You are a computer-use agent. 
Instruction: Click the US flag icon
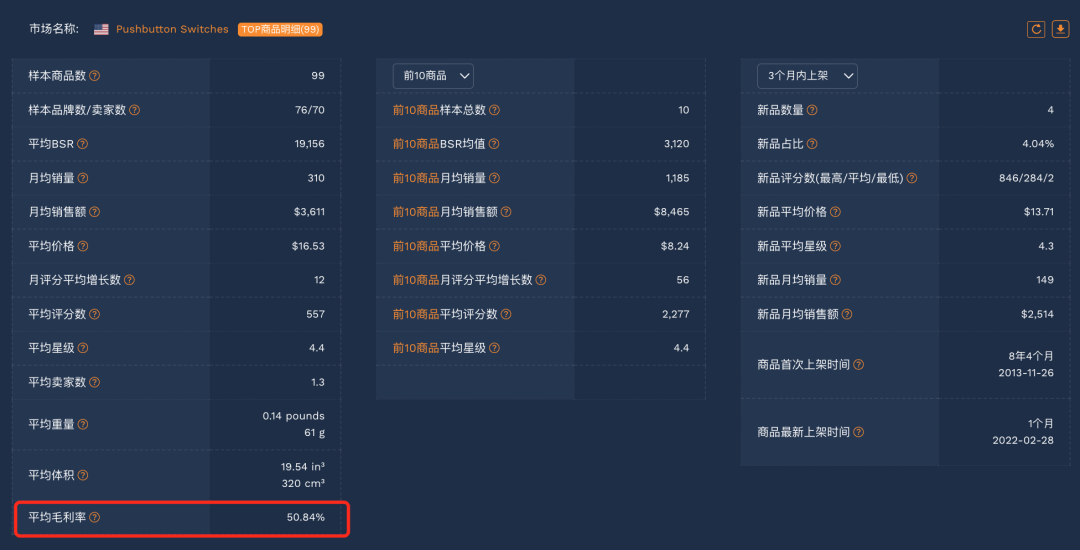[101, 30]
